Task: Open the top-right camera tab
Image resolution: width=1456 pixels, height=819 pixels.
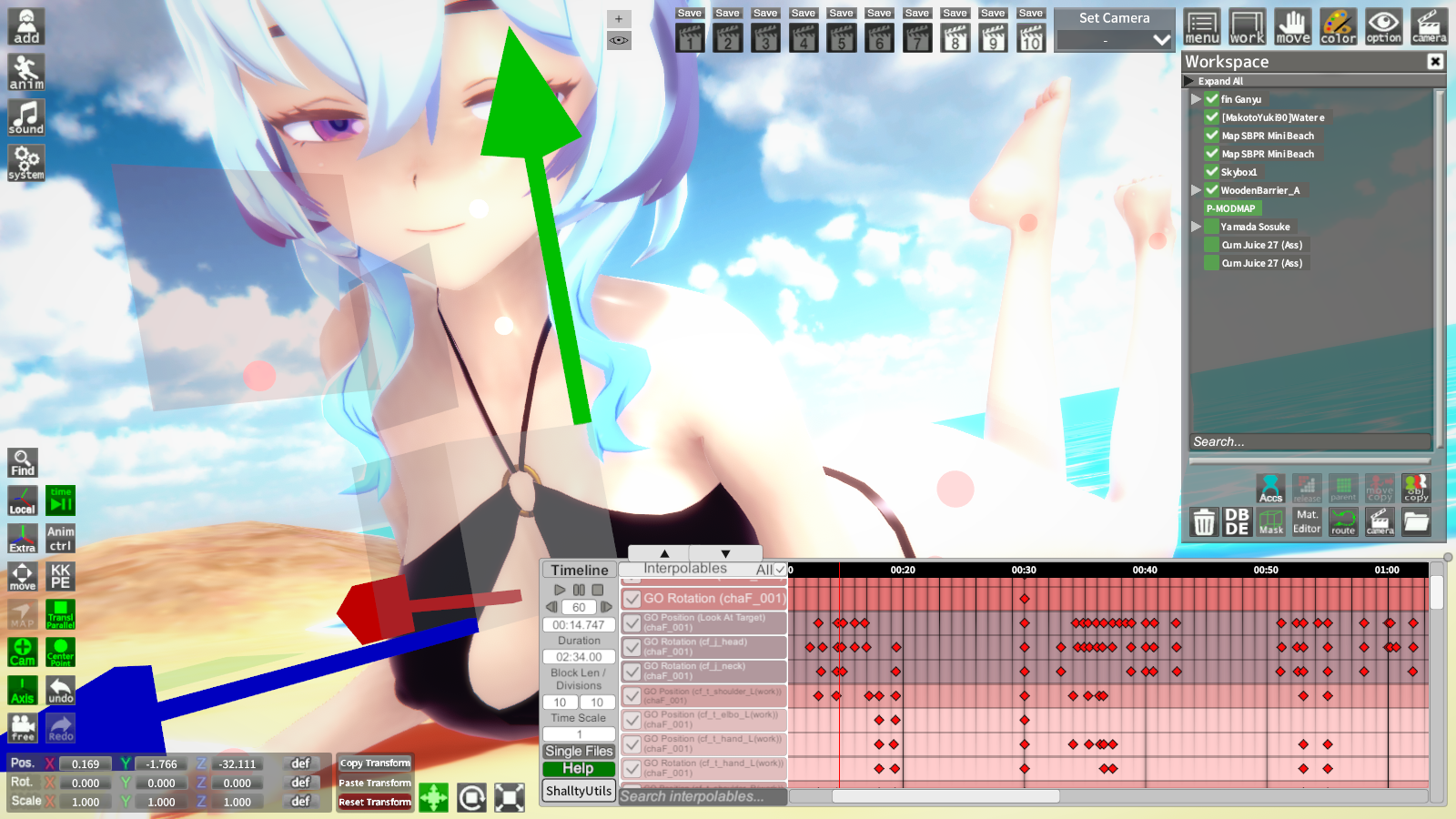Action: pyautogui.click(x=1430, y=27)
